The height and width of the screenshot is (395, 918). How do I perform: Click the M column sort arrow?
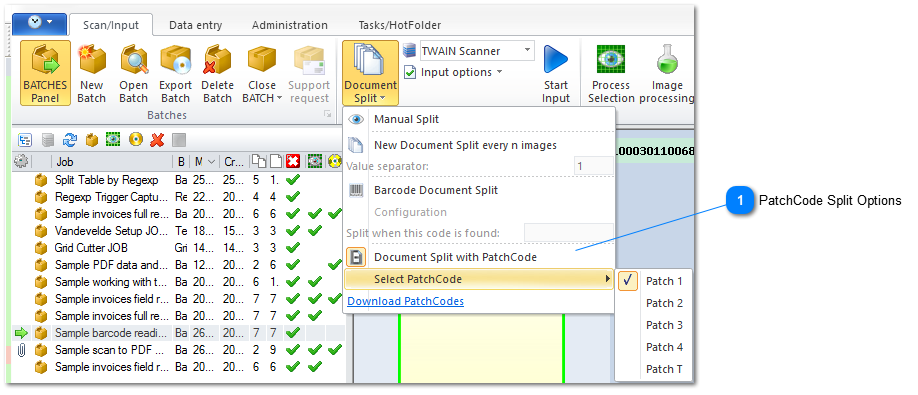(211, 162)
